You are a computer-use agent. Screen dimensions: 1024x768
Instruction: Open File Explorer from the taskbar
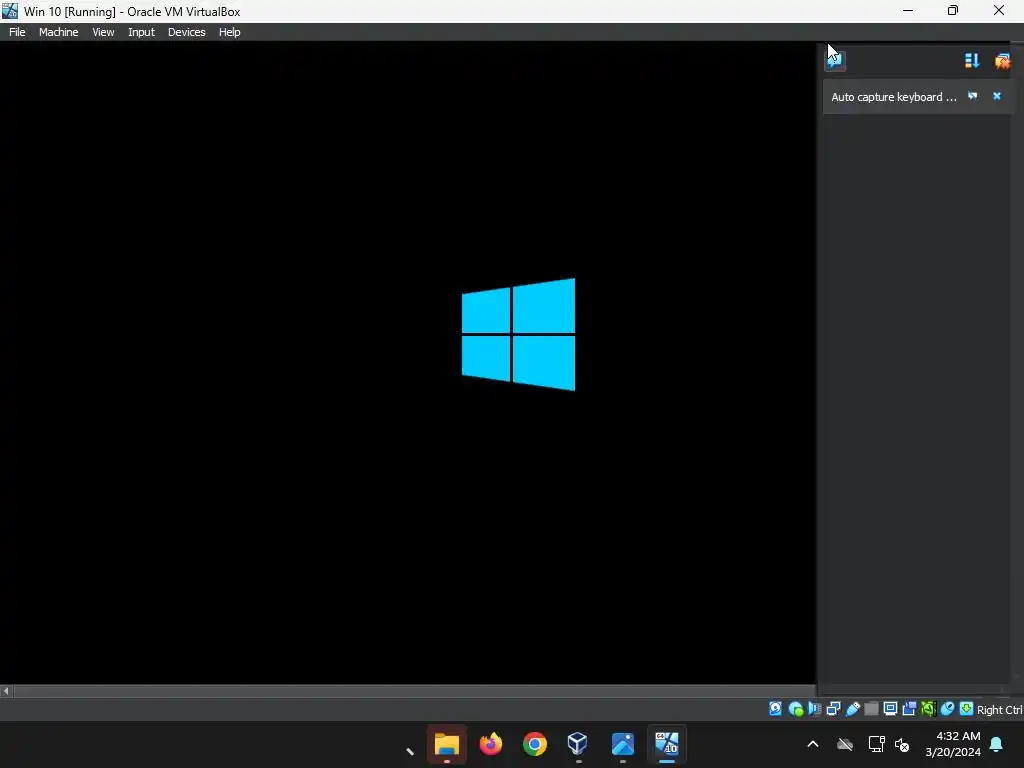(x=447, y=744)
